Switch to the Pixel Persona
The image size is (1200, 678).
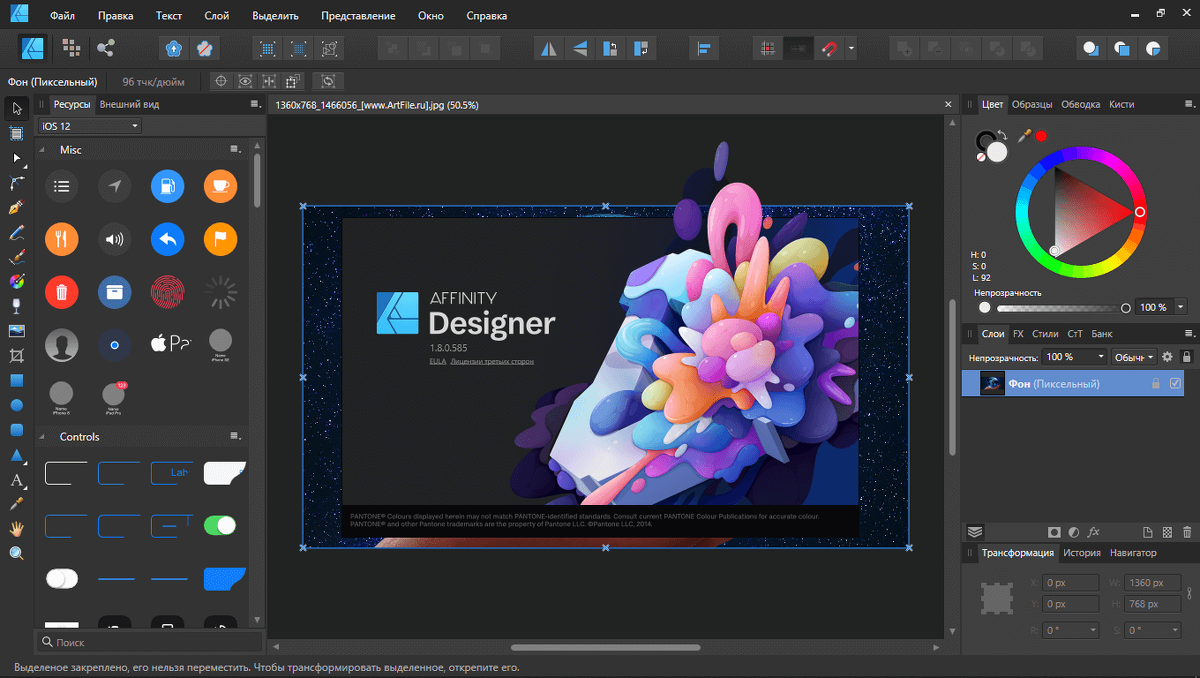tap(71, 47)
